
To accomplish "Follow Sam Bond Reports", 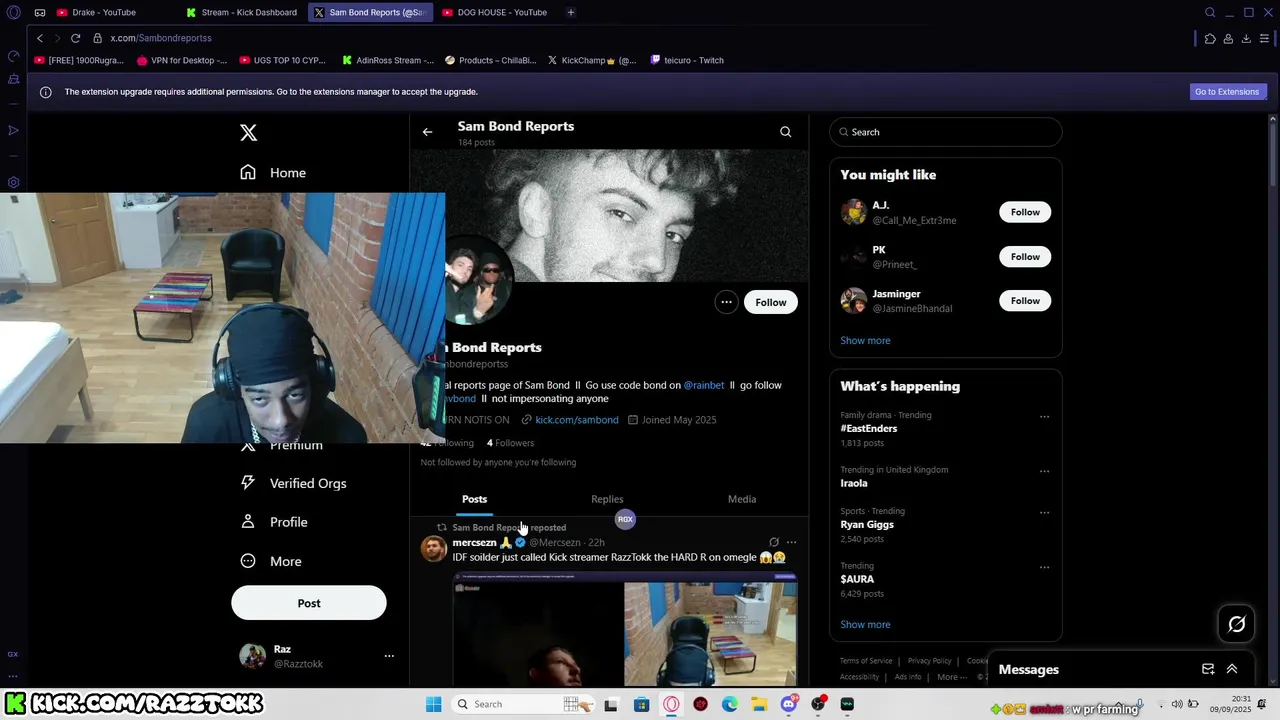I will point(771,302).
